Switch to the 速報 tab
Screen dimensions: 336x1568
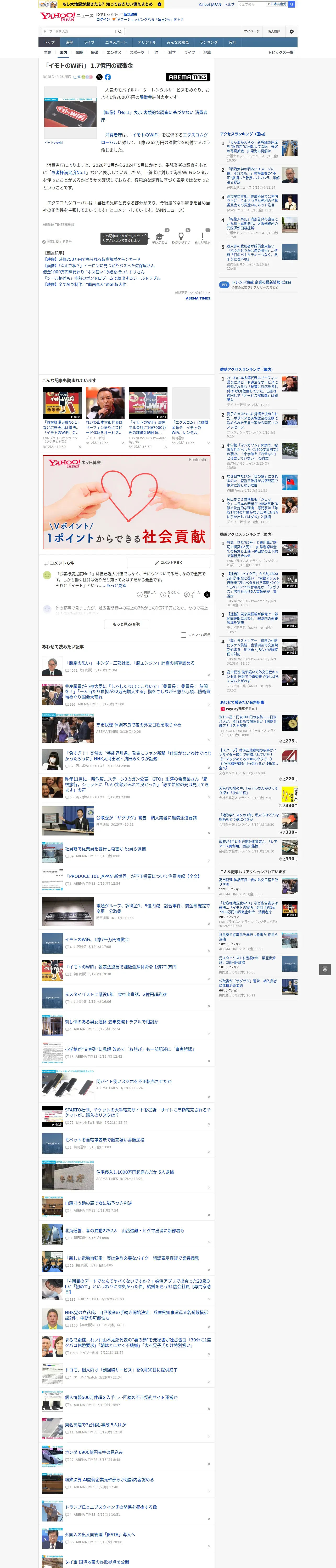(x=69, y=43)
